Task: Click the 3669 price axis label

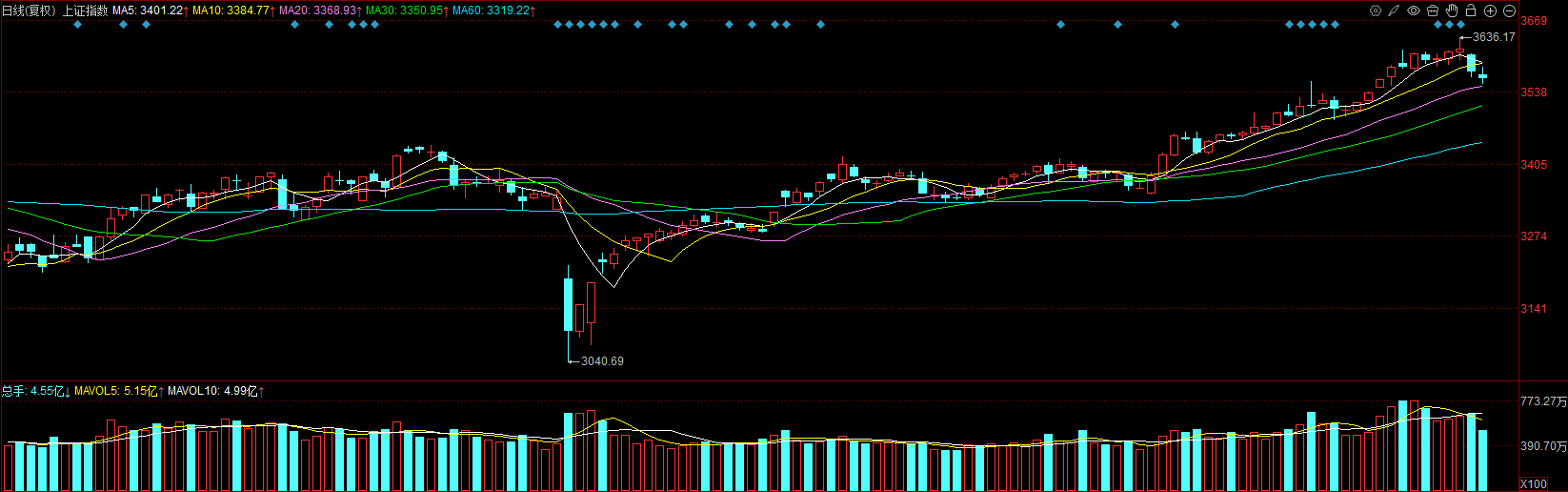Action: coord(1534,21)
